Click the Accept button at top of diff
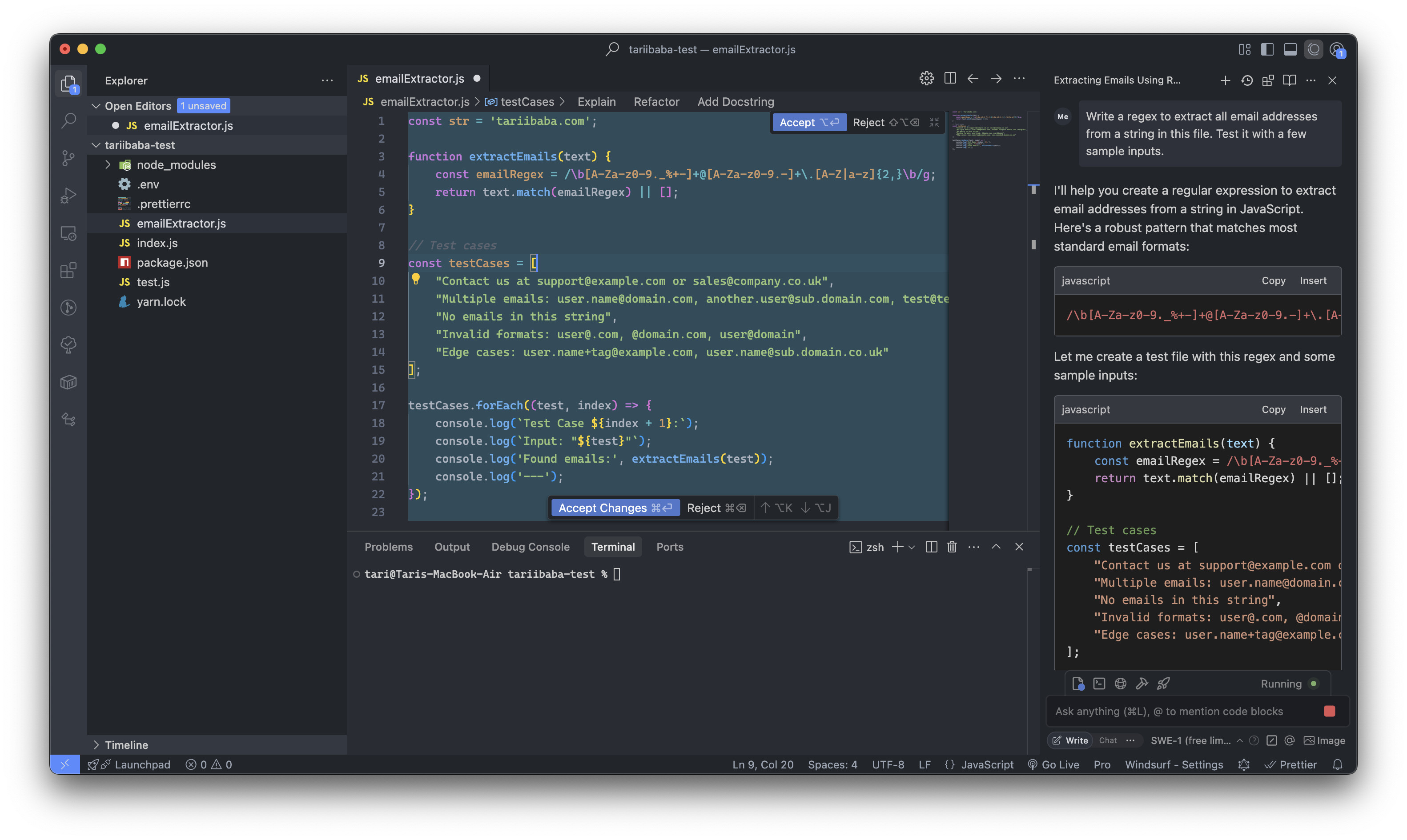 809,122
